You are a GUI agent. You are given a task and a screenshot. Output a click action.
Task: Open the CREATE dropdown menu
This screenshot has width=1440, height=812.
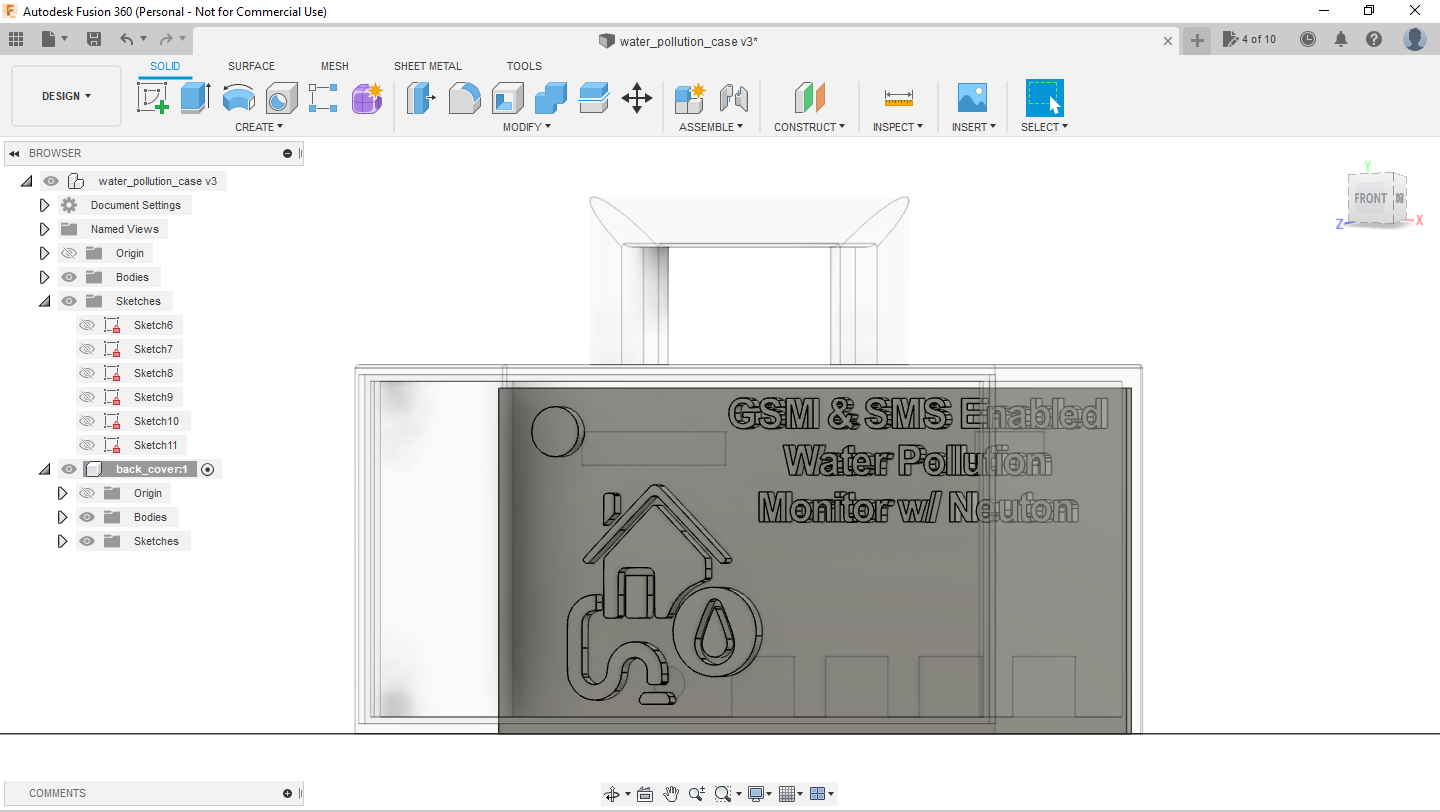coord(259,127)
